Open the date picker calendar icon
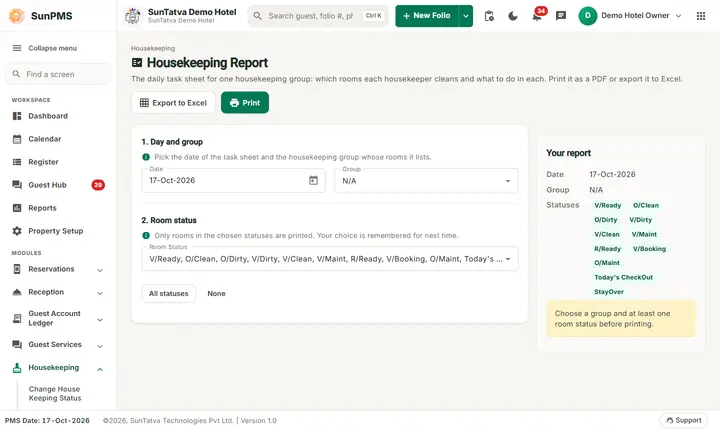Image resolution: width=720 pixels, height=430 pixels. 313,181
